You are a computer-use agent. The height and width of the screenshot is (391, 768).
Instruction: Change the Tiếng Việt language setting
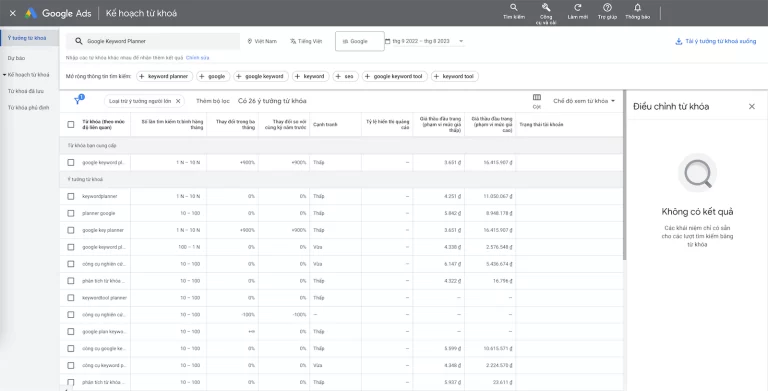306,41
